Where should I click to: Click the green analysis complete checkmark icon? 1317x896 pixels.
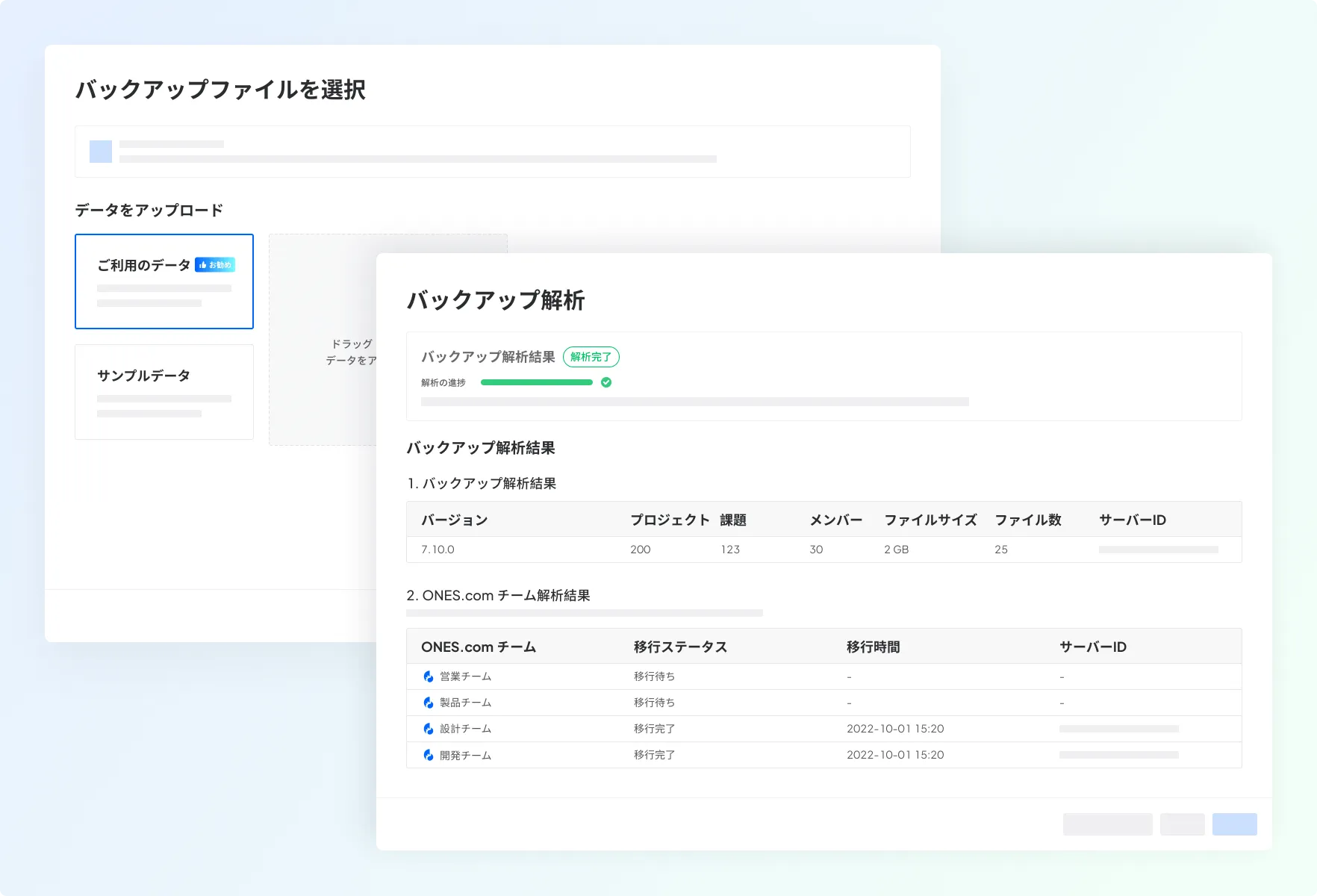coord(606,382)
